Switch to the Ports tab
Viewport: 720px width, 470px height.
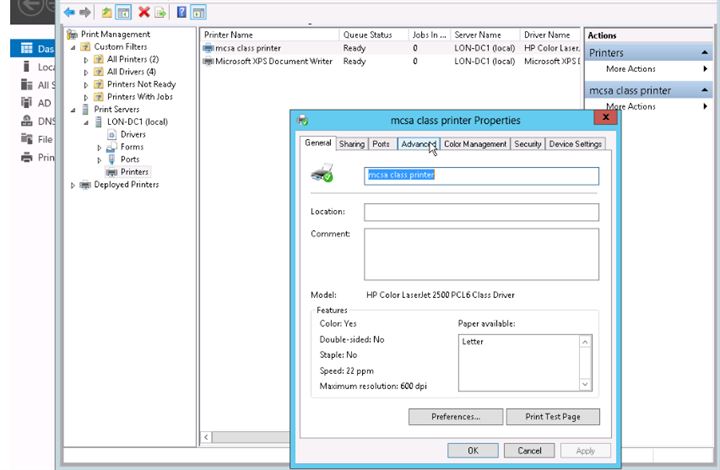(381, 144)
